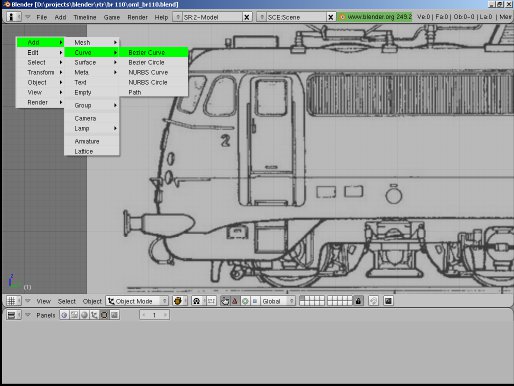Switch to the Shading context sphere icon

84,315
